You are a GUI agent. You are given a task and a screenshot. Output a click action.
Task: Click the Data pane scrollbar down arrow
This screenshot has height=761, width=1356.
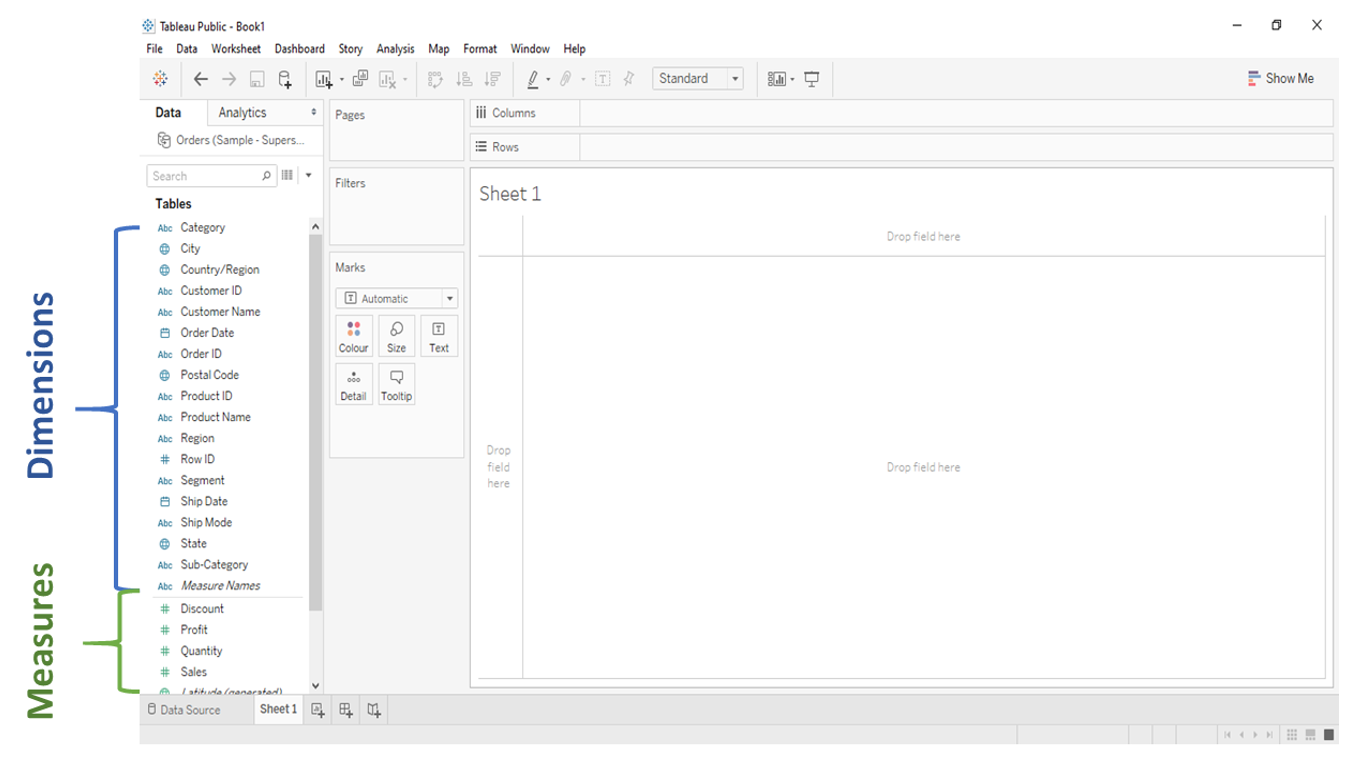pos(316,686)
